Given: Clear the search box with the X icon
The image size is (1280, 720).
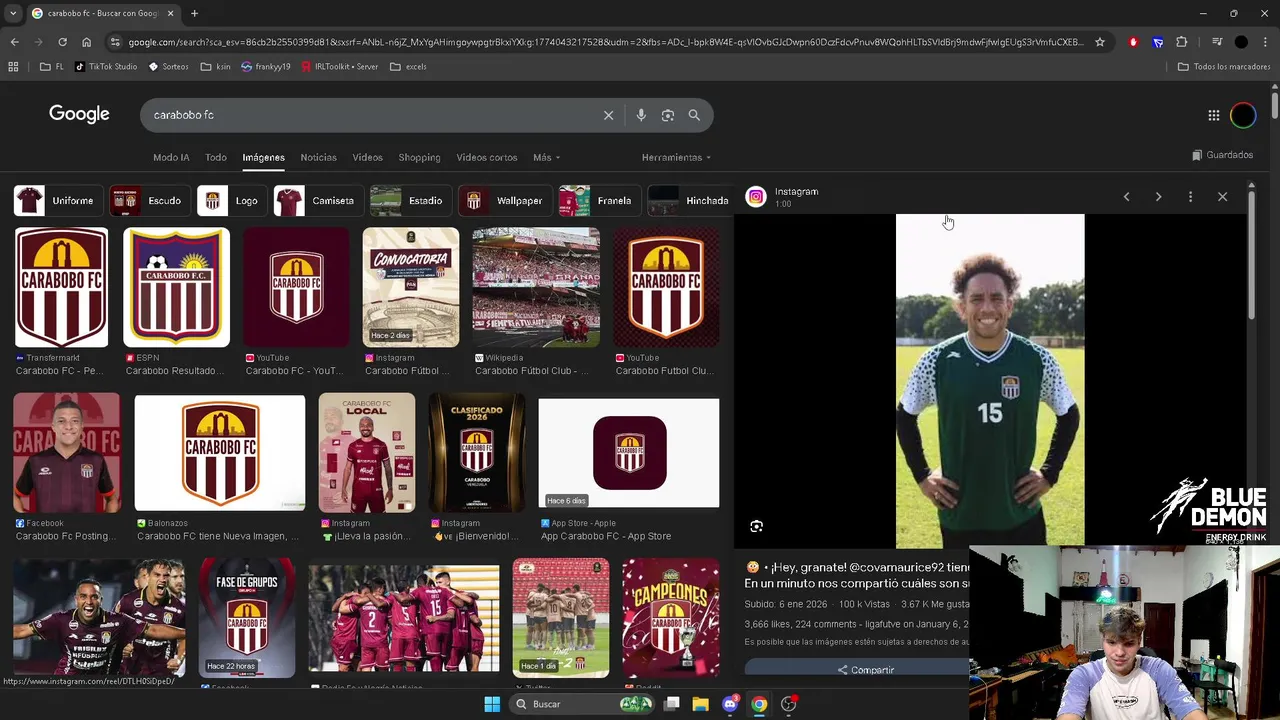Looking at the screenshot, I should pos(608,115).
